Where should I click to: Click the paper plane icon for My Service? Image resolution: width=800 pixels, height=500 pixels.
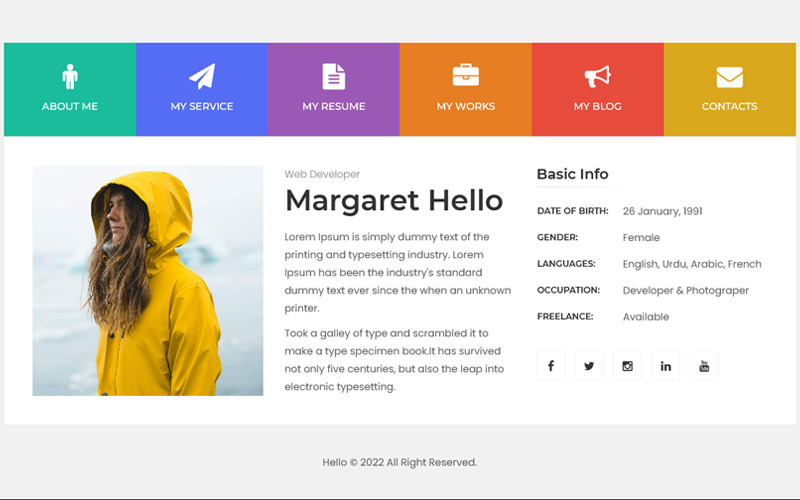[x=202, y=77]
